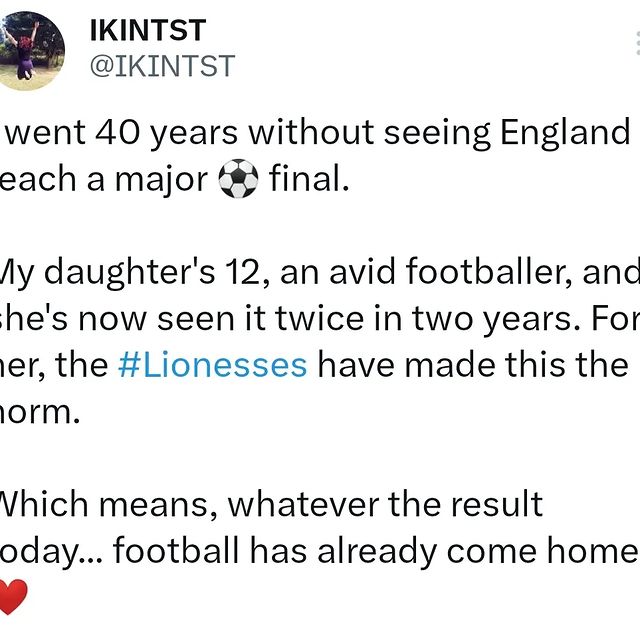Click the red heart emoji
640x640 pixels.
tap(13, 596)
